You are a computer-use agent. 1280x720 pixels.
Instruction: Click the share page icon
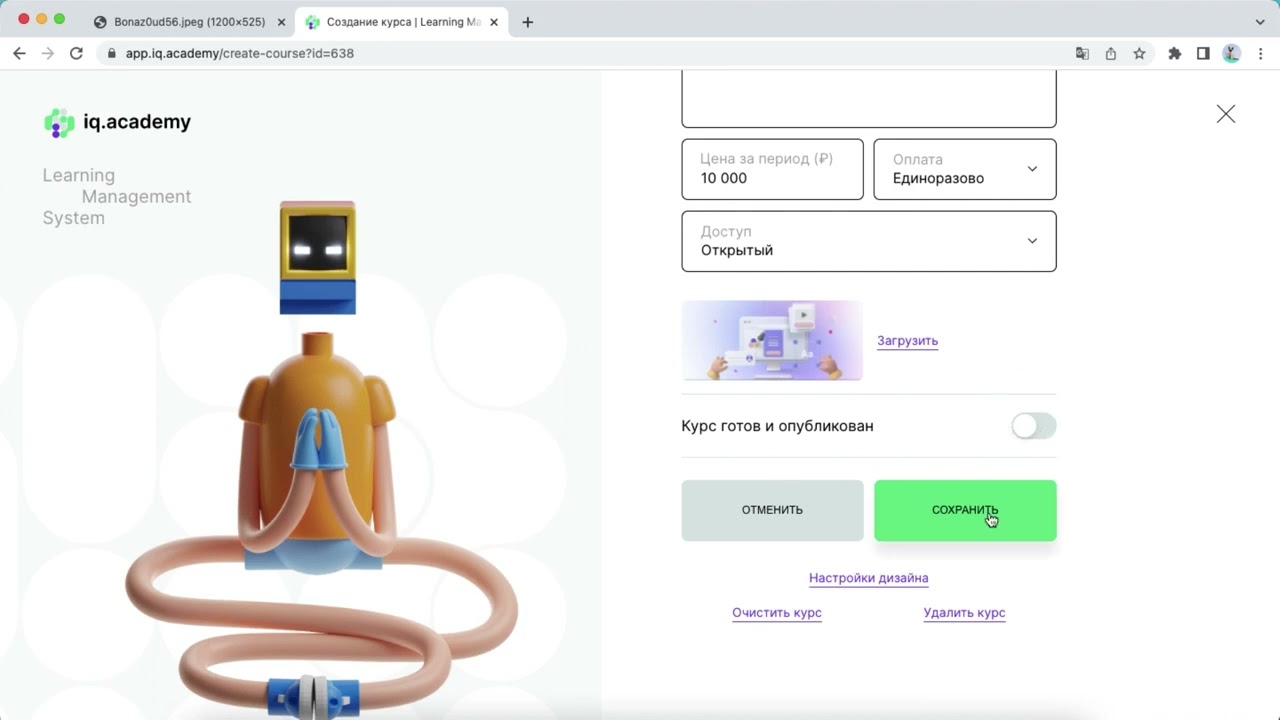click(x=1110, y=53)
